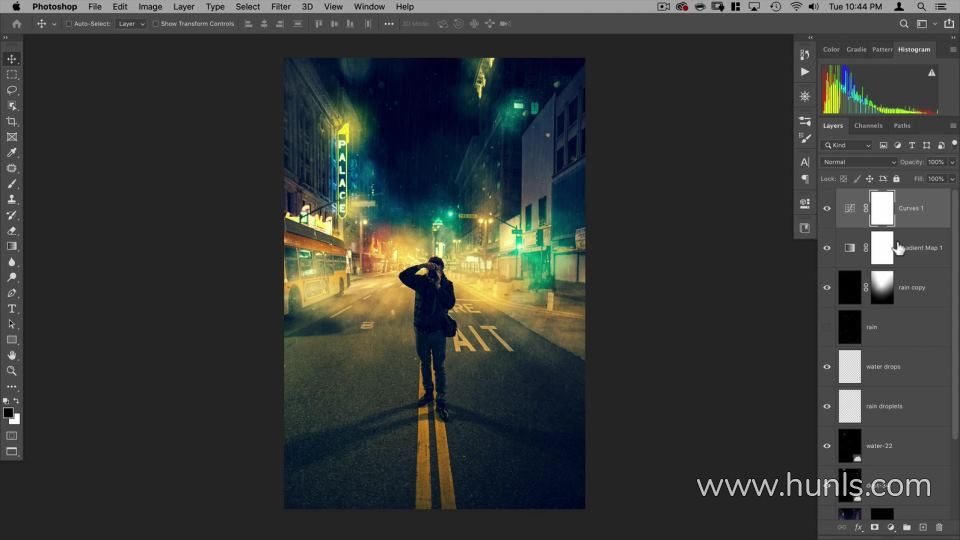Select the Eyedropper tool

point(12,152)
